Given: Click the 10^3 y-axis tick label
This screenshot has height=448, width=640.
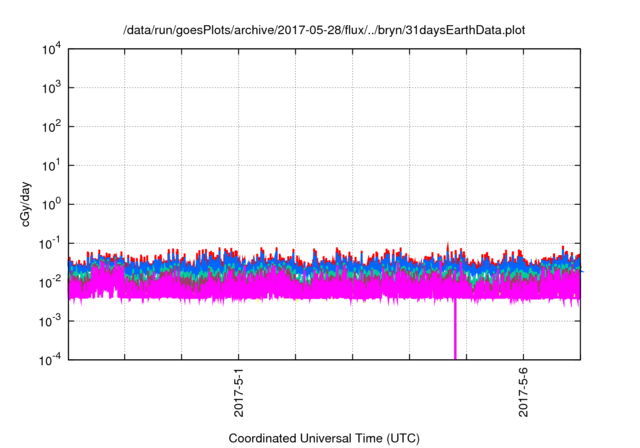Looking at the screenshot, I should (x=51, y=87).
